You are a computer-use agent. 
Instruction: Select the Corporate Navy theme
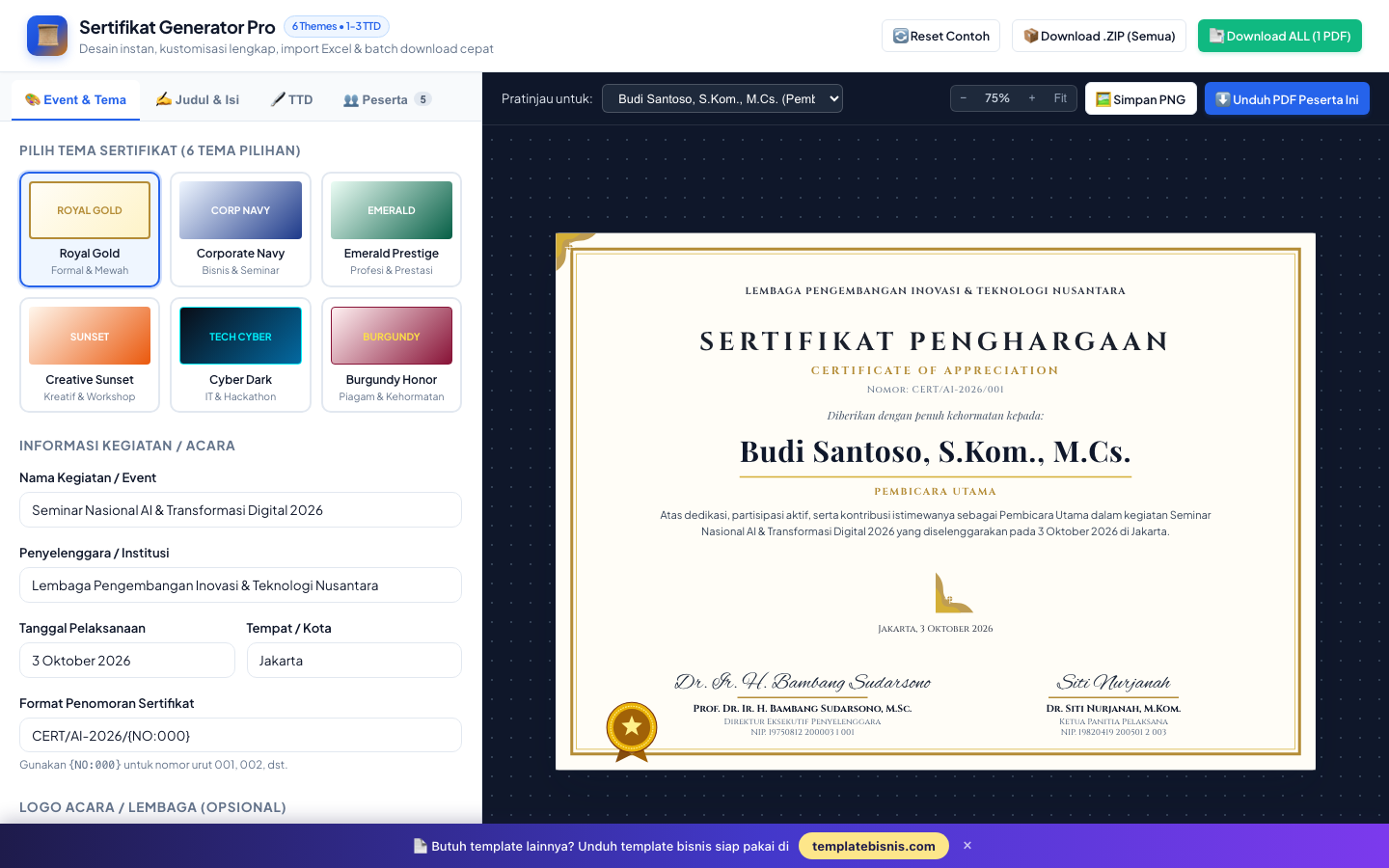240,230
